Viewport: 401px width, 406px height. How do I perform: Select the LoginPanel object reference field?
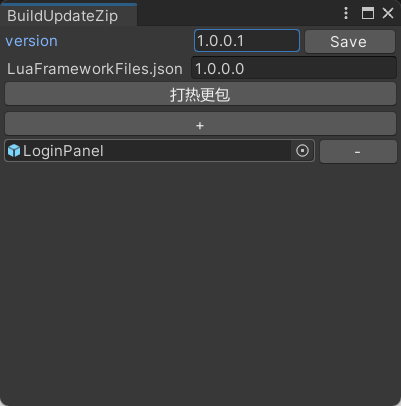click(x=159, y=151)
